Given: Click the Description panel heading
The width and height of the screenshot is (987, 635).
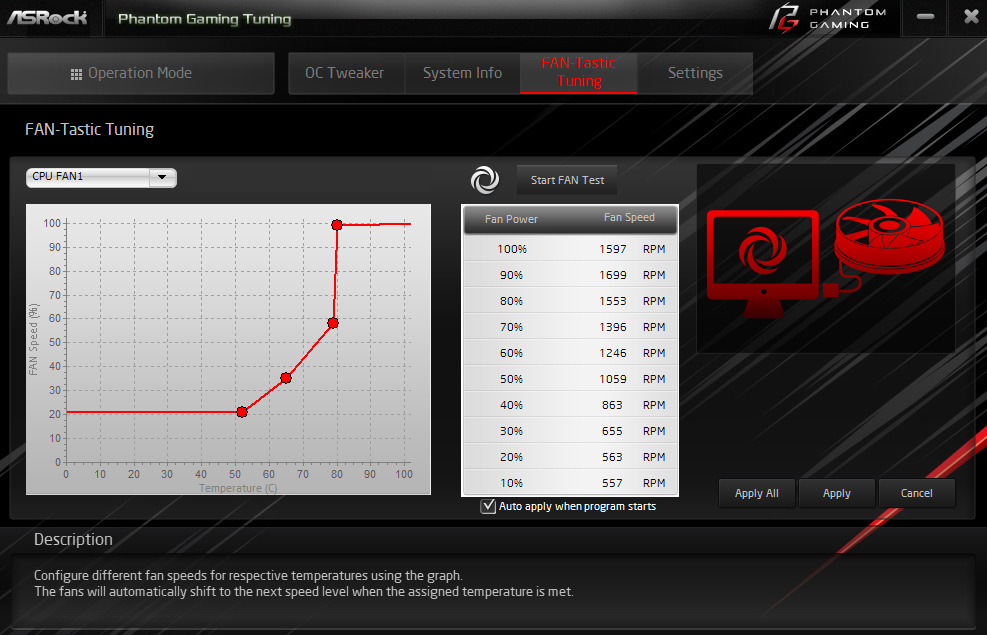Looking at the screenshot, I should click(73, 539).
